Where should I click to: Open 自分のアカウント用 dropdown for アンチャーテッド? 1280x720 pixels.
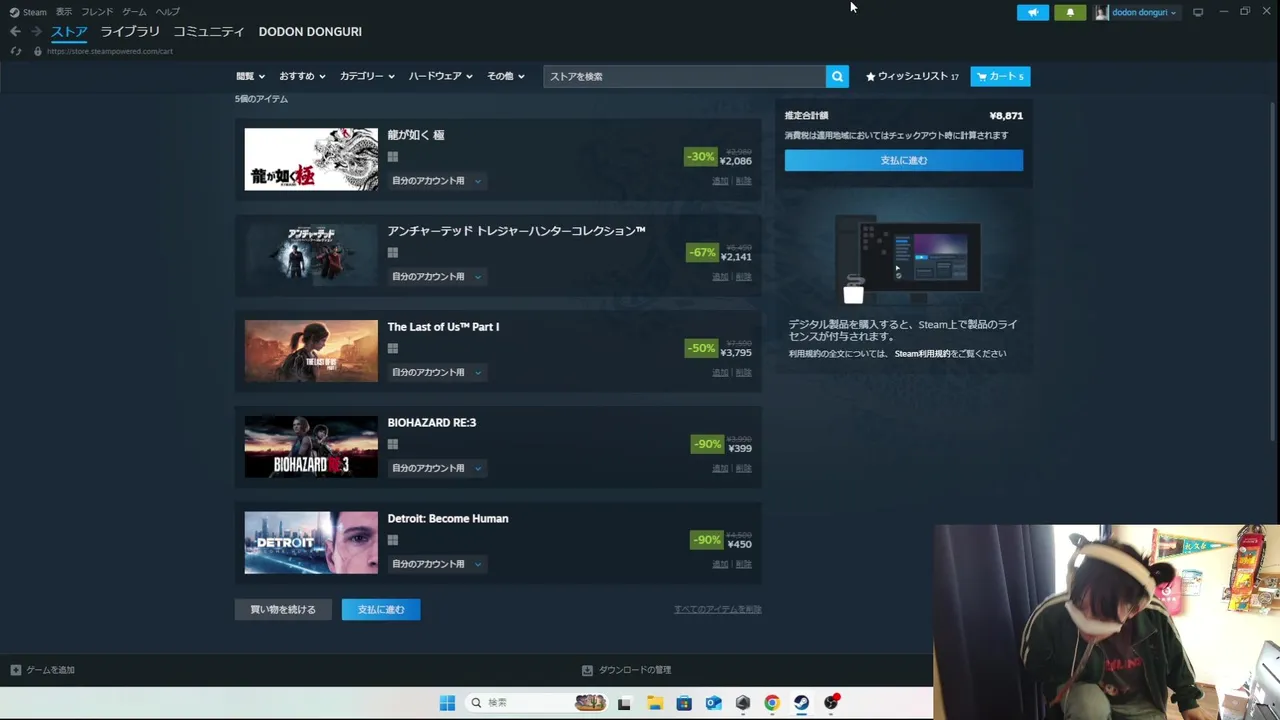point(436,277)
